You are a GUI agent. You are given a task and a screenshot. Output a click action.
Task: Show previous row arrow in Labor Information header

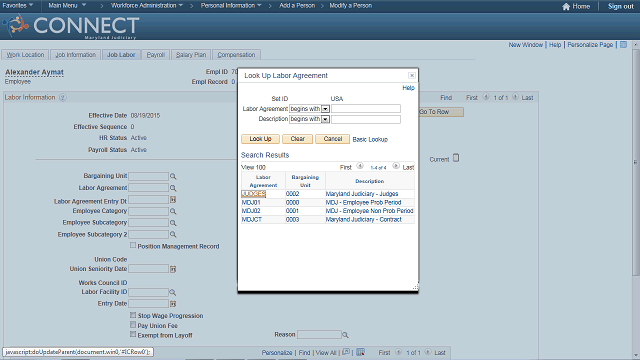486,97
